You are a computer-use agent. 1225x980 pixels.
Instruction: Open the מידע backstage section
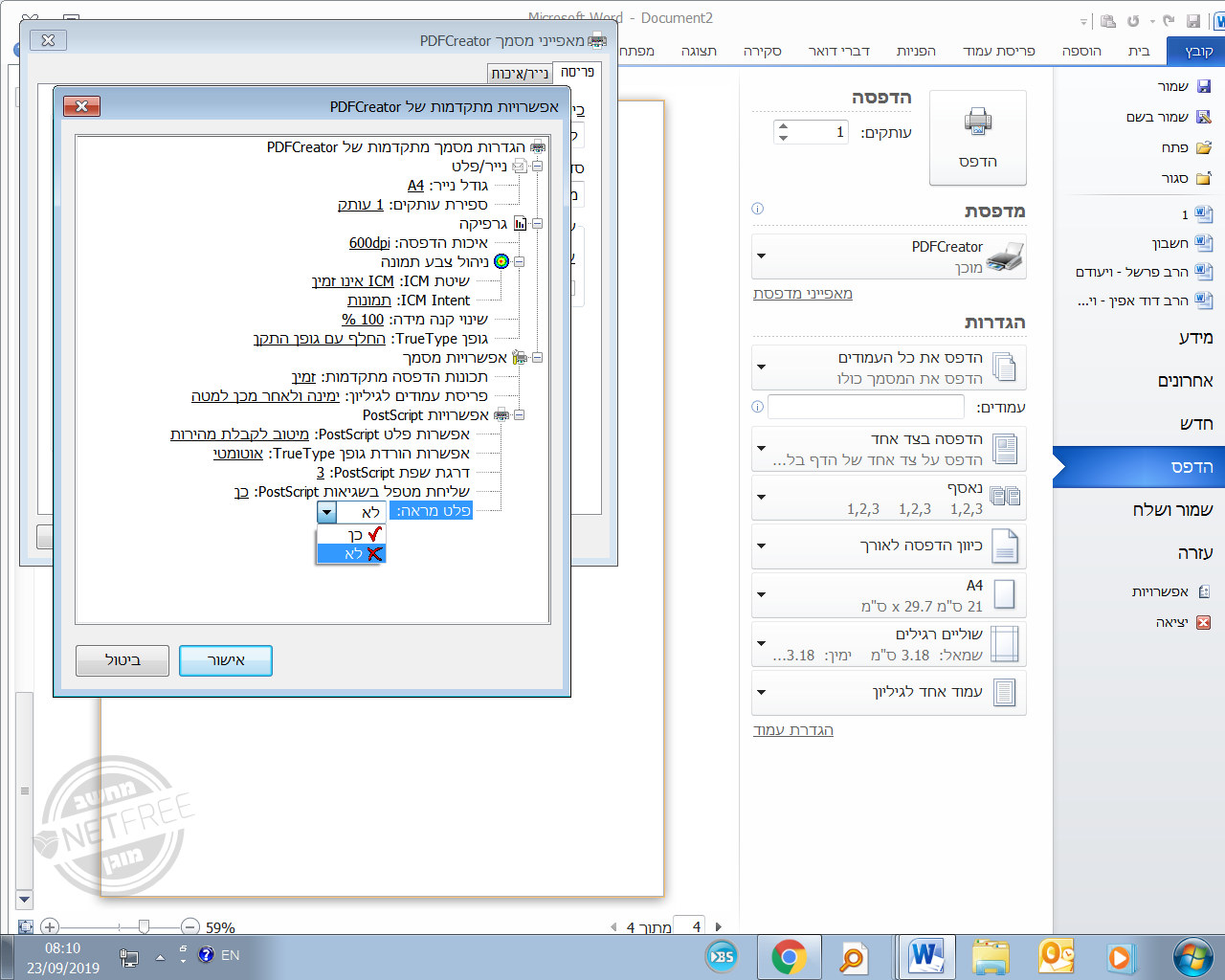pyautogui.click(x=1196, y=337)
